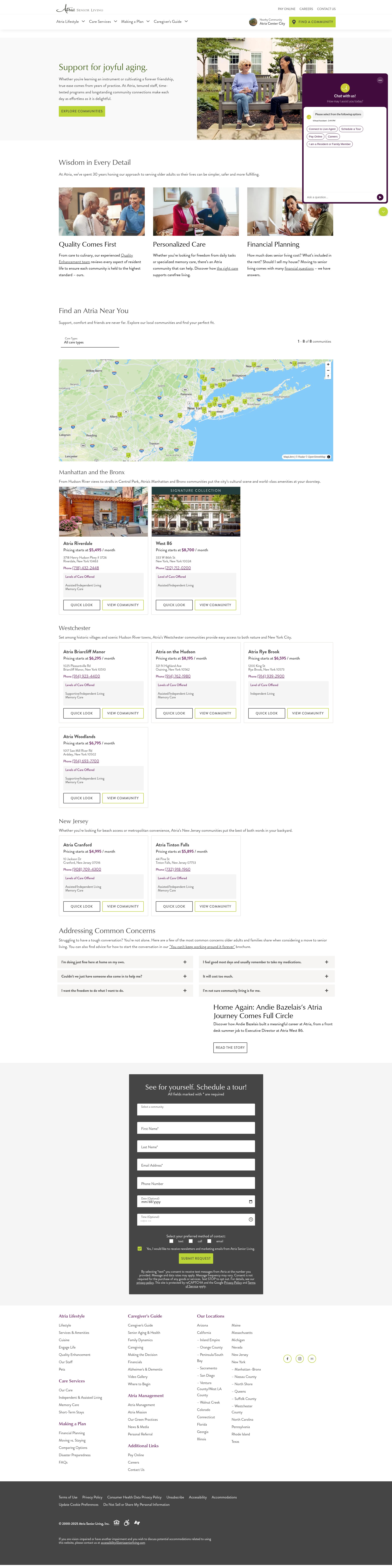Viewport: 392px width, 1568px height.
Task: Open Atria's Facebook page
Action: click(287, 1359)
